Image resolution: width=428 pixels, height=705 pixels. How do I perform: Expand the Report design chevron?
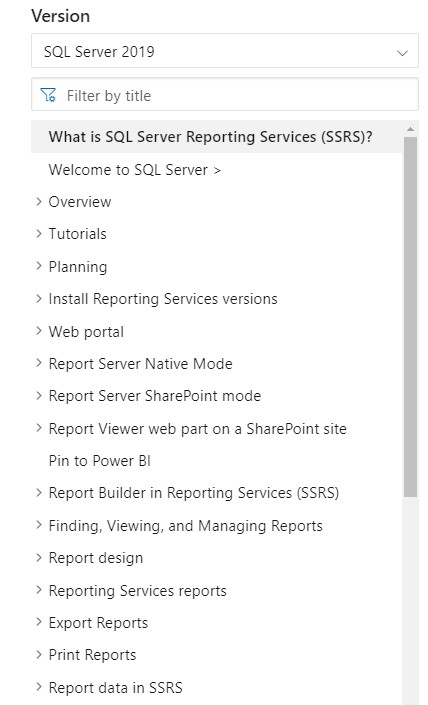[x=39, y=558]
